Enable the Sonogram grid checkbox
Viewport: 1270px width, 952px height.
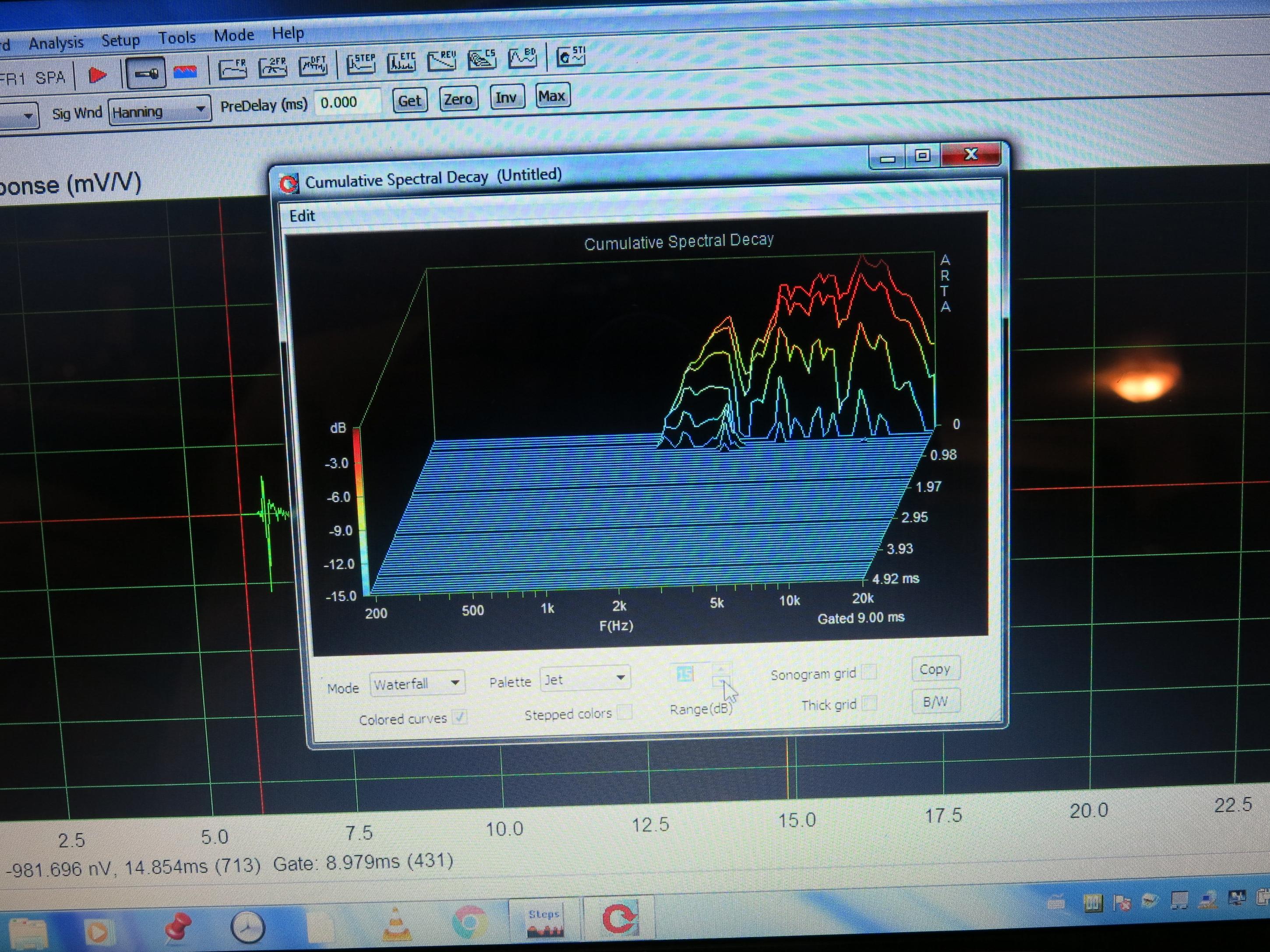click(870, 671)
